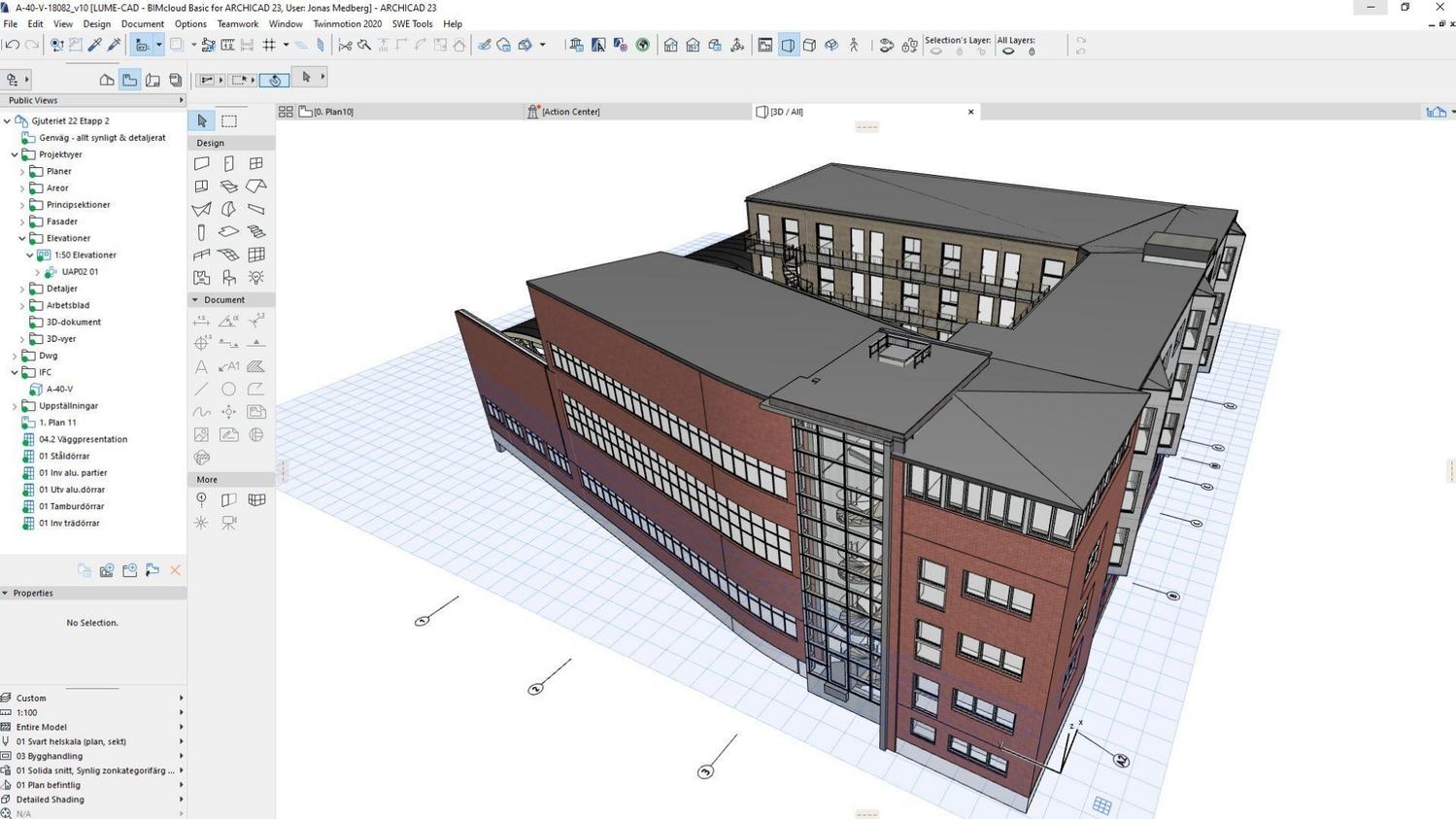Image resolution: width=1456 pixels, height=819 pixels.
Task: Collapse the Elevationer folder
Action: (x=22, y=238)
